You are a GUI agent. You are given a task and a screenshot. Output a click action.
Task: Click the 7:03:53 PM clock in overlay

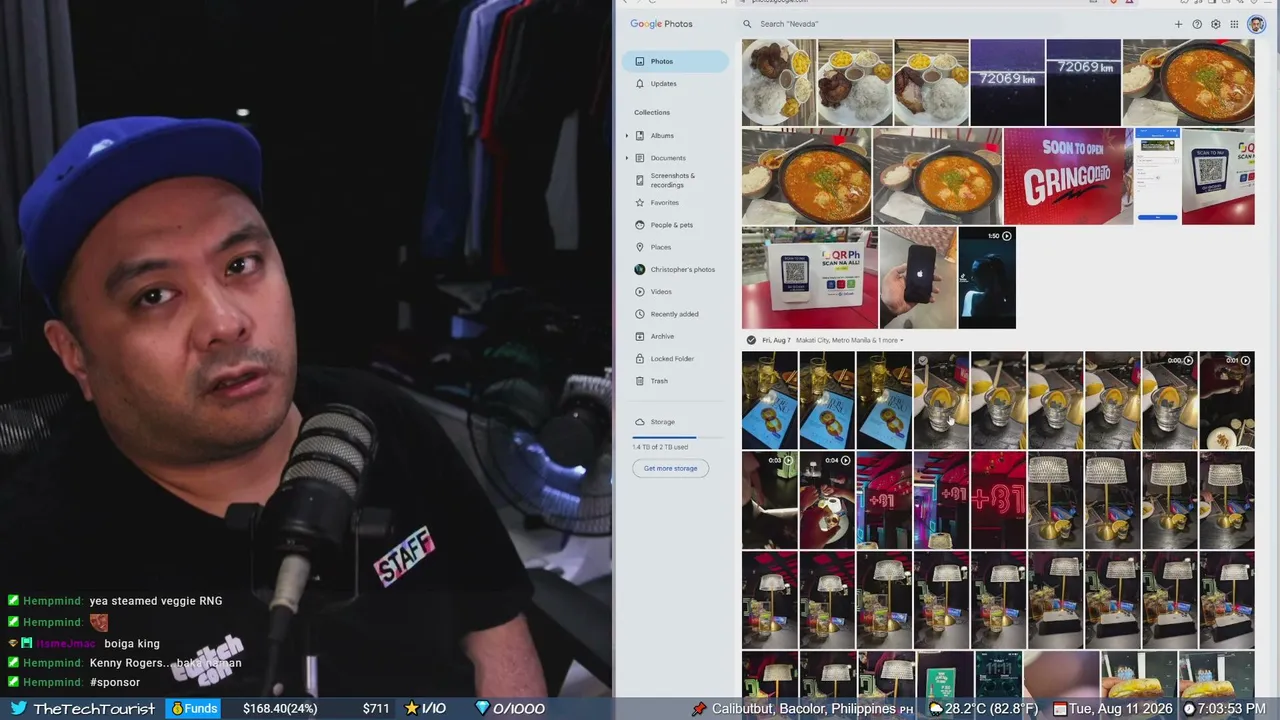click(1232, 708)
